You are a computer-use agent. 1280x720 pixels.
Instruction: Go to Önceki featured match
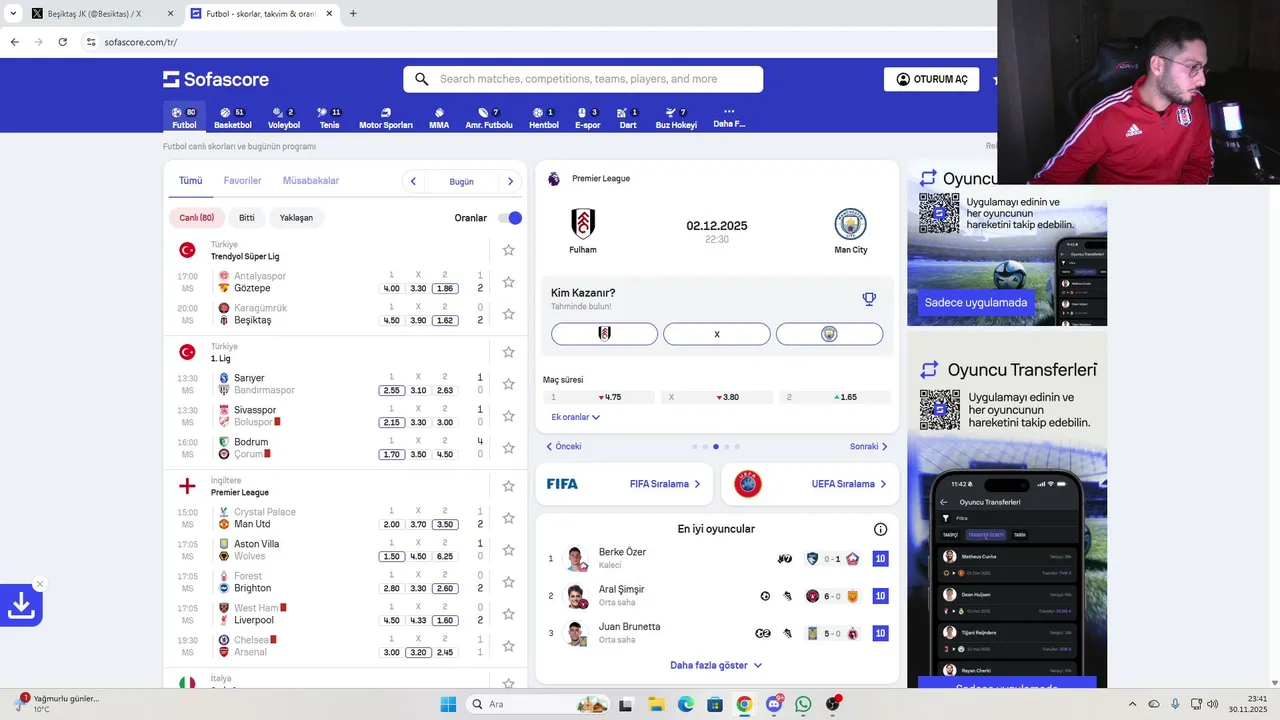click(563, 446)
